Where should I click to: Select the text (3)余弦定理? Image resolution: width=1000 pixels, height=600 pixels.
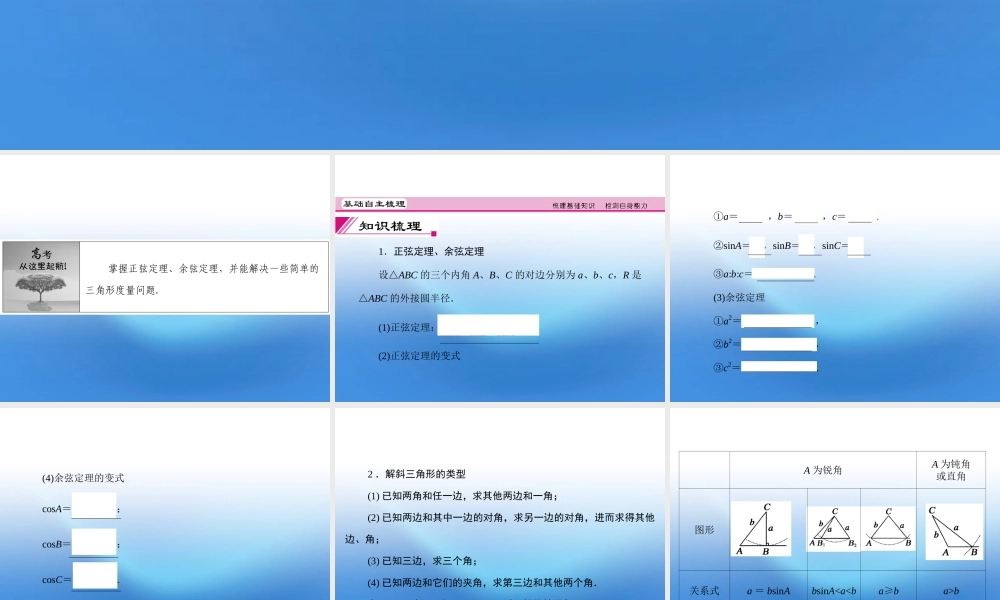point(739,298)
